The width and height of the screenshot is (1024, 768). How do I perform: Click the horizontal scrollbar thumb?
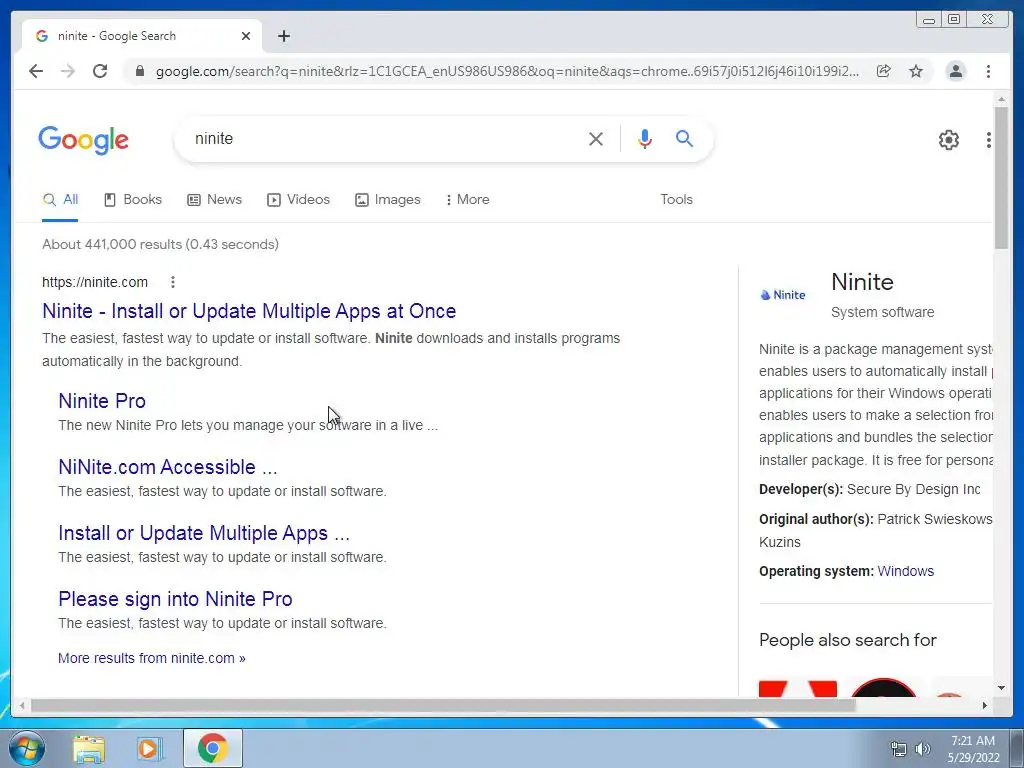pyautogui.click(x=443, y=705)
